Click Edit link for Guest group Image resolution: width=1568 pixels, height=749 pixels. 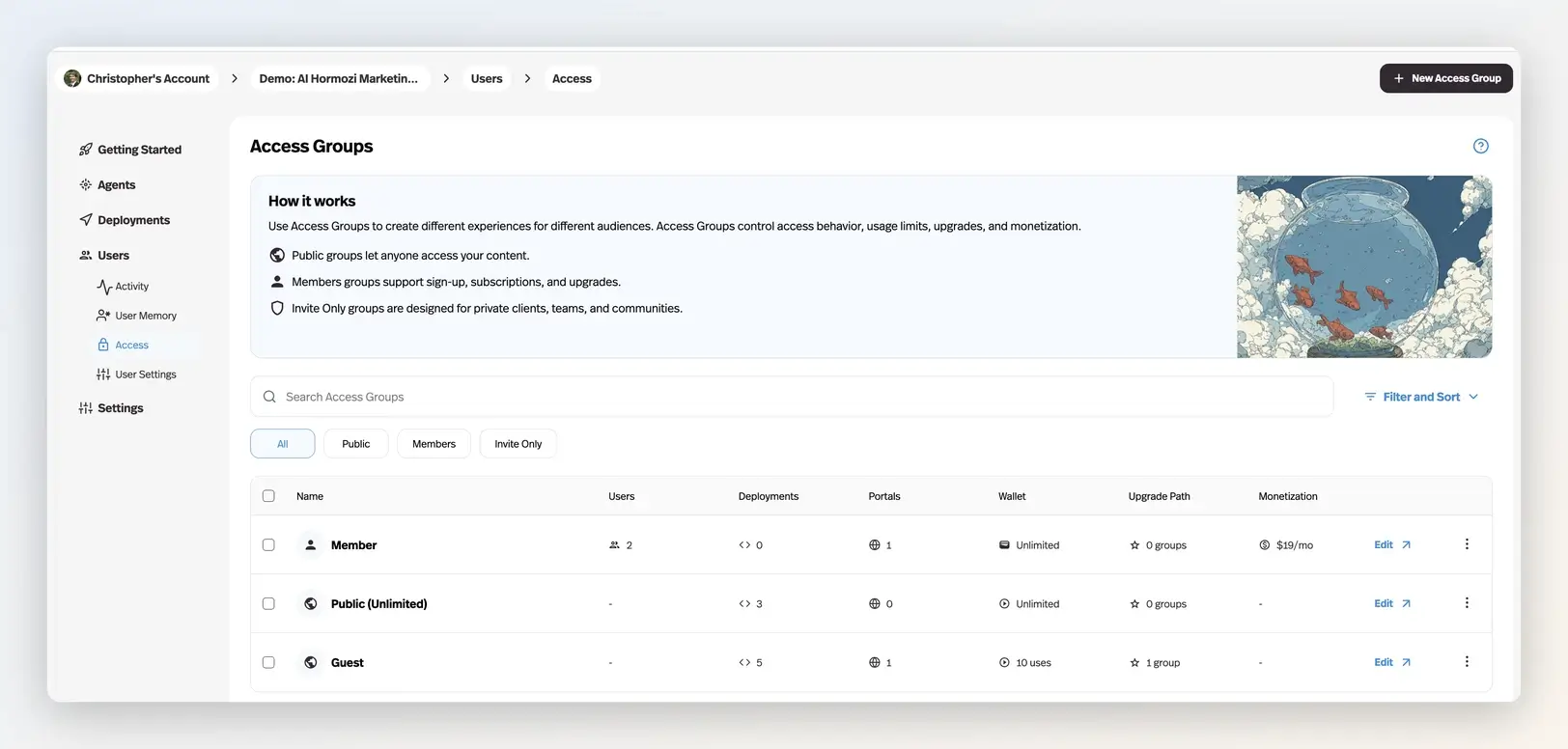1392,663
